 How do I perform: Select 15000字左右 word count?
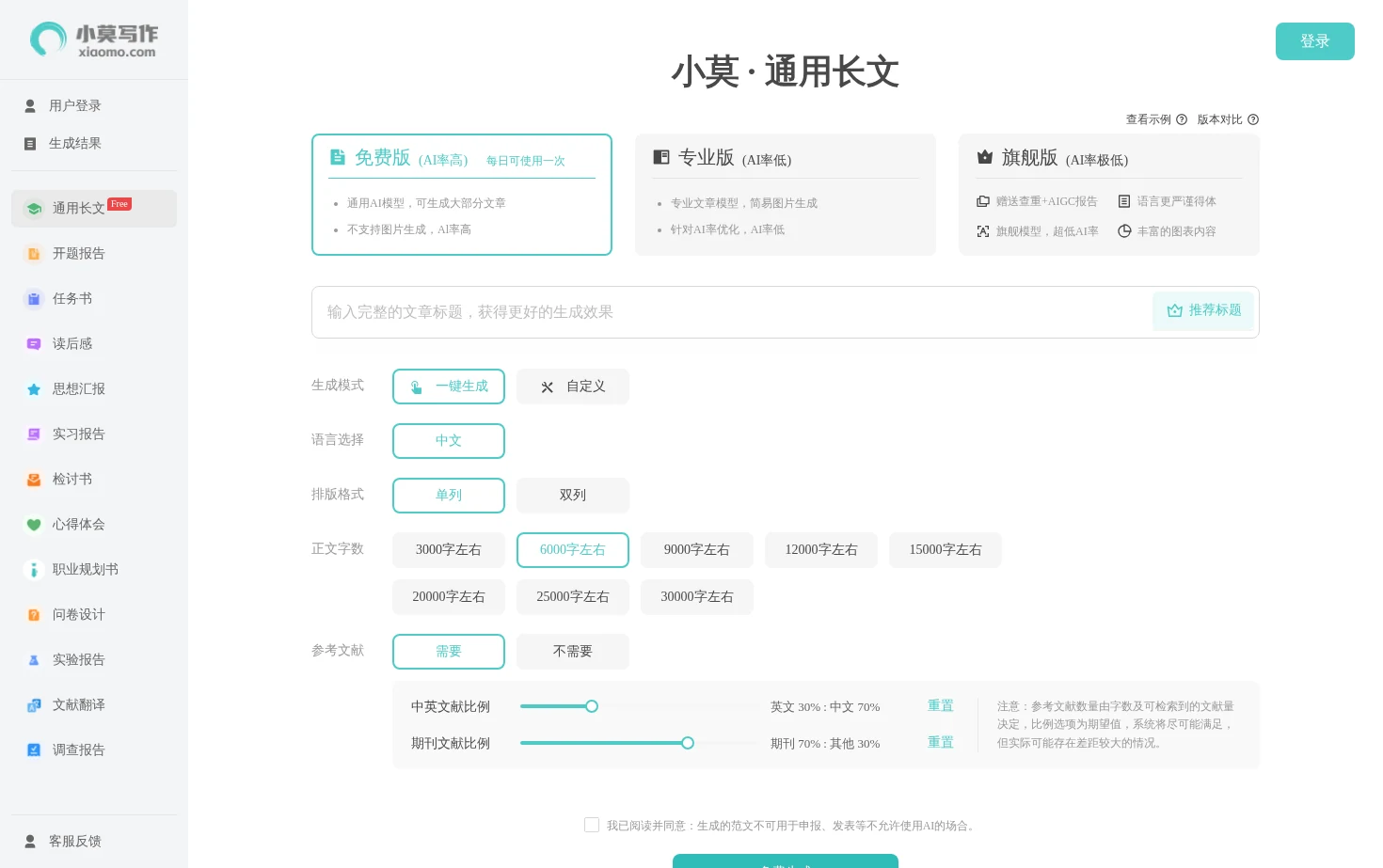point(946,550)
